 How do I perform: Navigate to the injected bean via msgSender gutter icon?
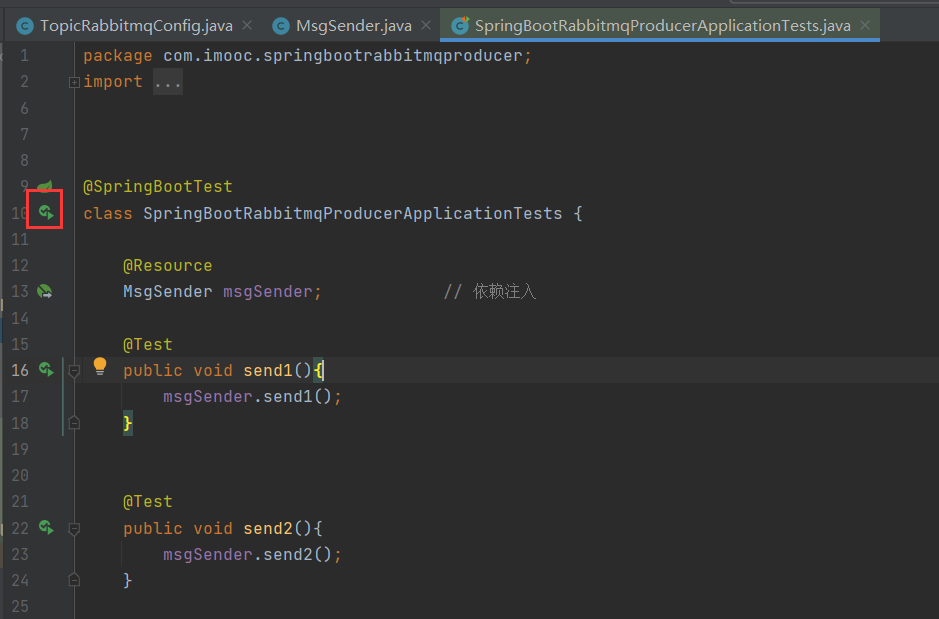(45, 292)
